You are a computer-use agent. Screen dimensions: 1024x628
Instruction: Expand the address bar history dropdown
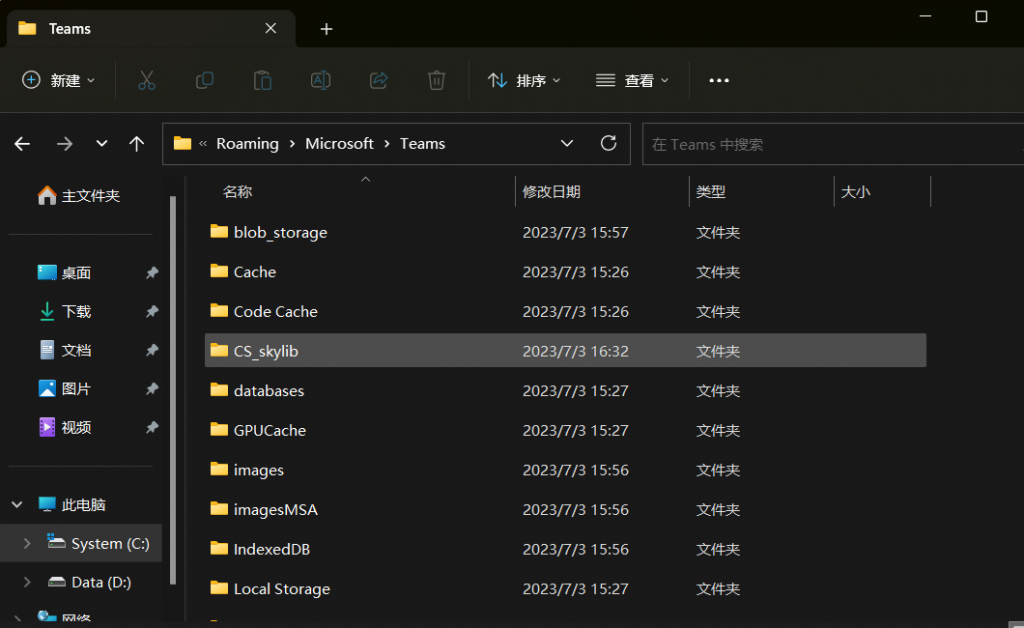coord(567,144)
